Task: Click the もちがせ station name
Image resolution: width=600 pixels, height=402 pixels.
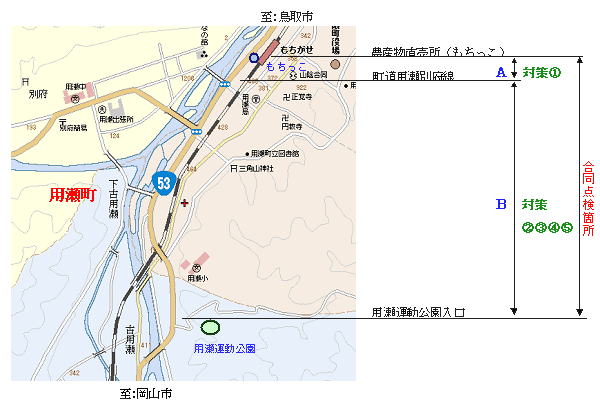Action: (299, 47)
